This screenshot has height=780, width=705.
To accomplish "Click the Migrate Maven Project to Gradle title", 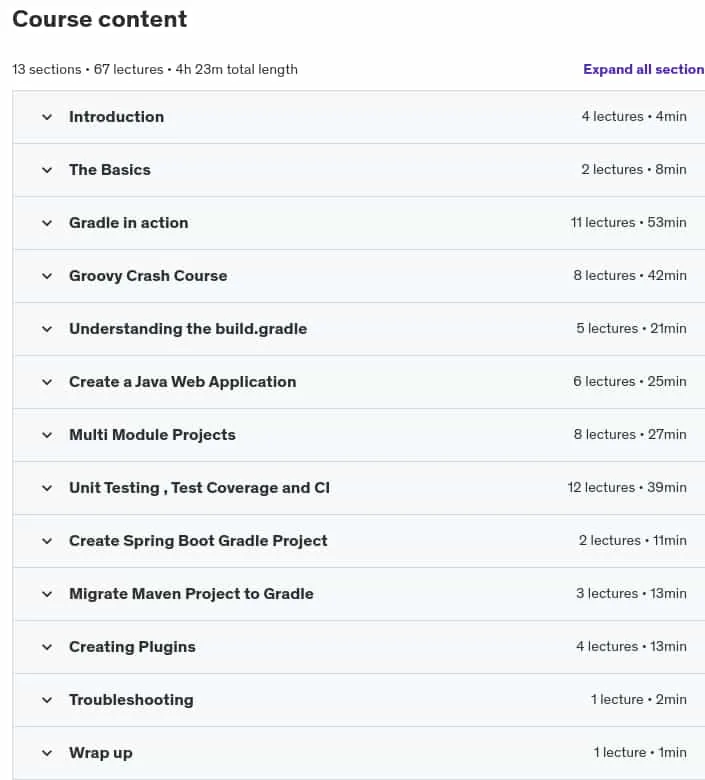I will point(191,594).
